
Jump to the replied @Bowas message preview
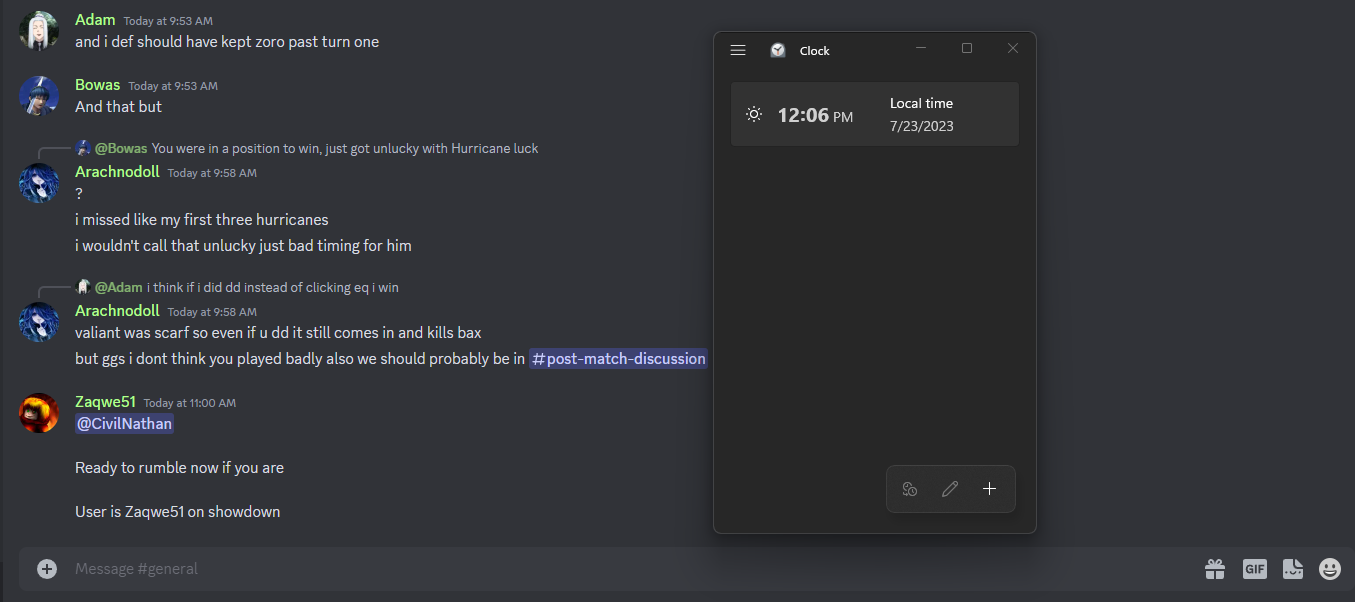pyautogui.click(x=344, y=149)
